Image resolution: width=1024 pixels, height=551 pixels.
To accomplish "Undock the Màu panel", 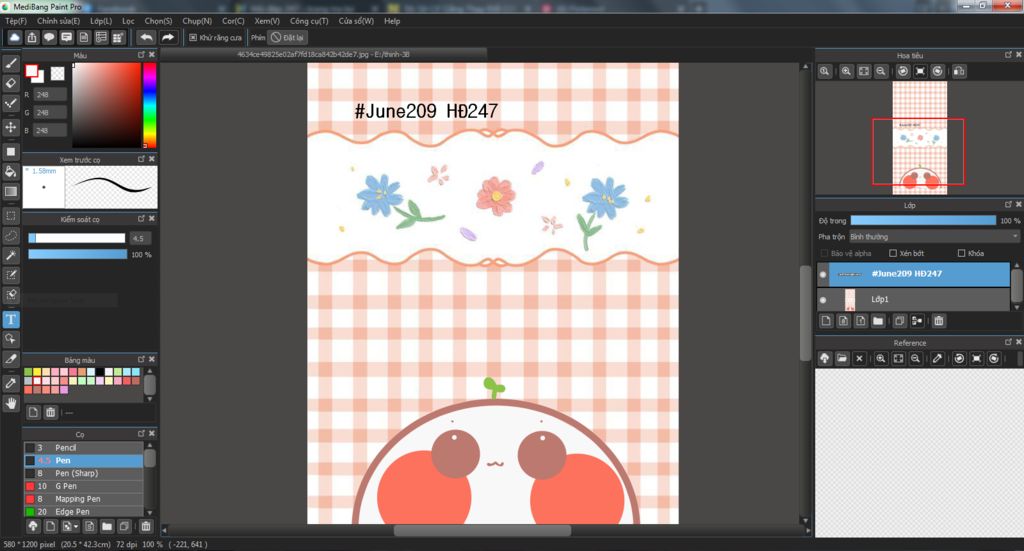I will point(141,55).
